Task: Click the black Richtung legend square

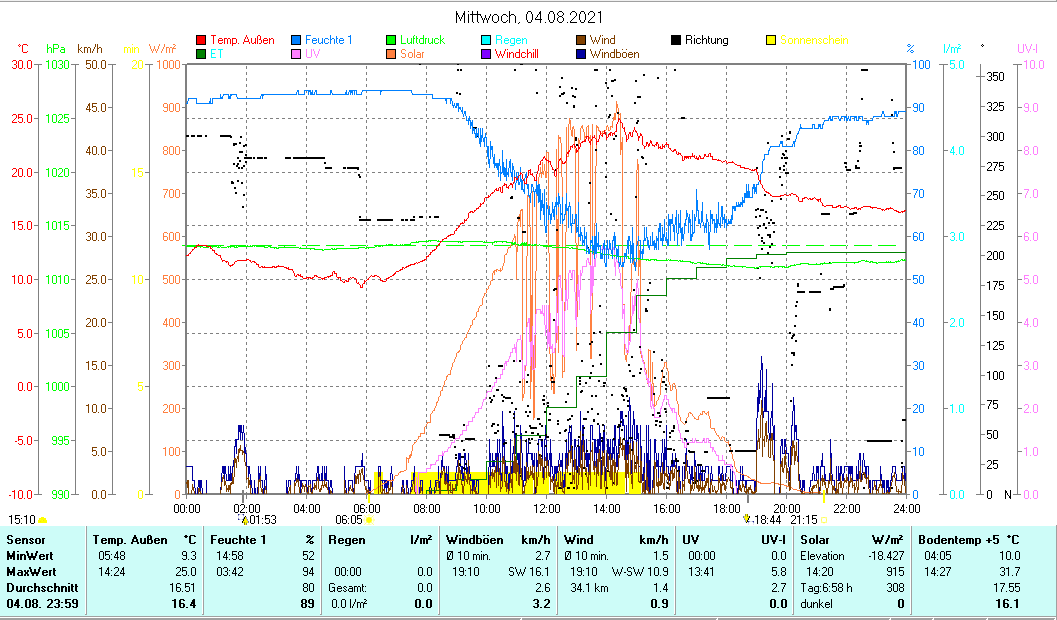Action: 676,41
